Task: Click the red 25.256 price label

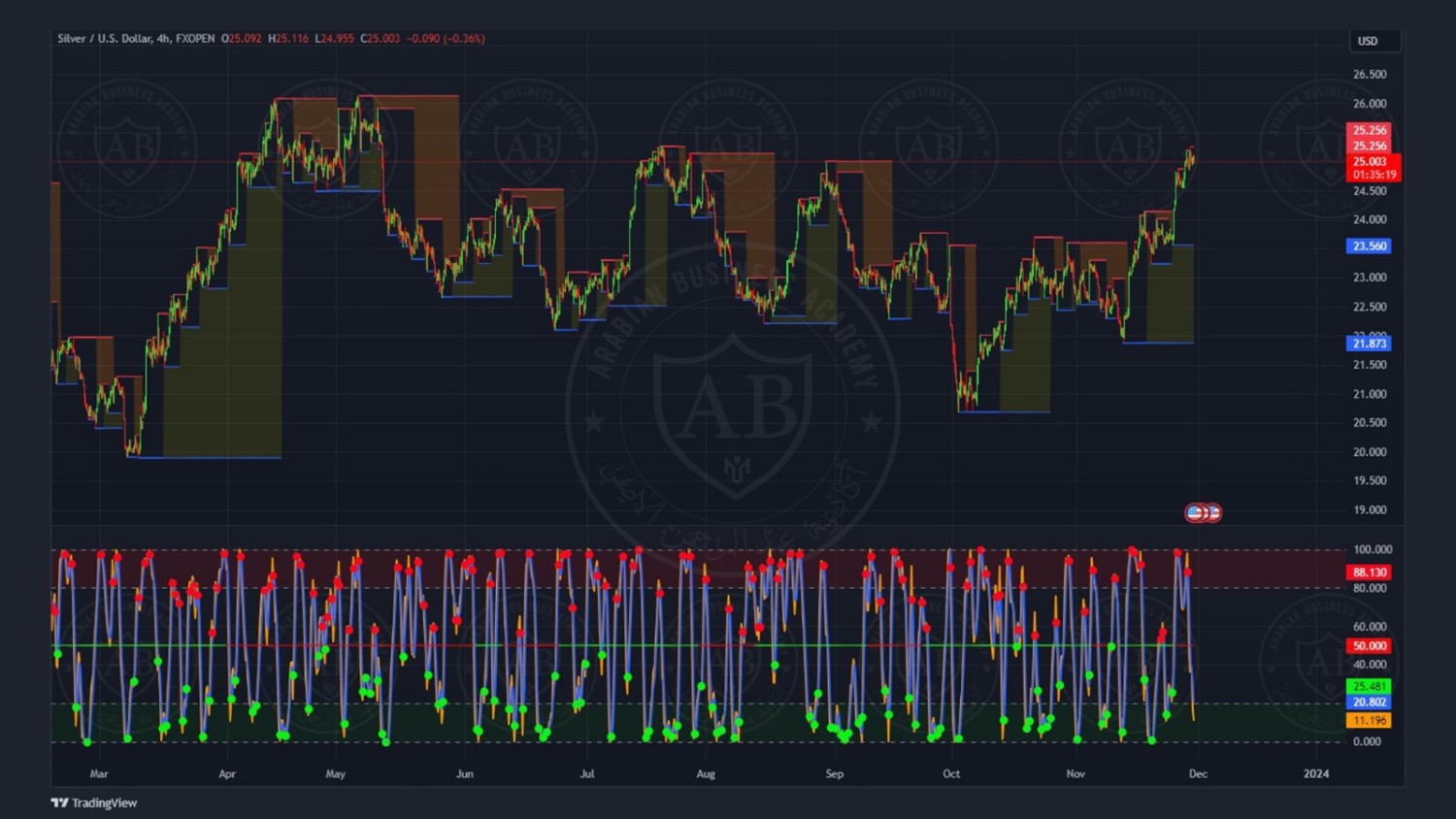Action: [1370, 131]
